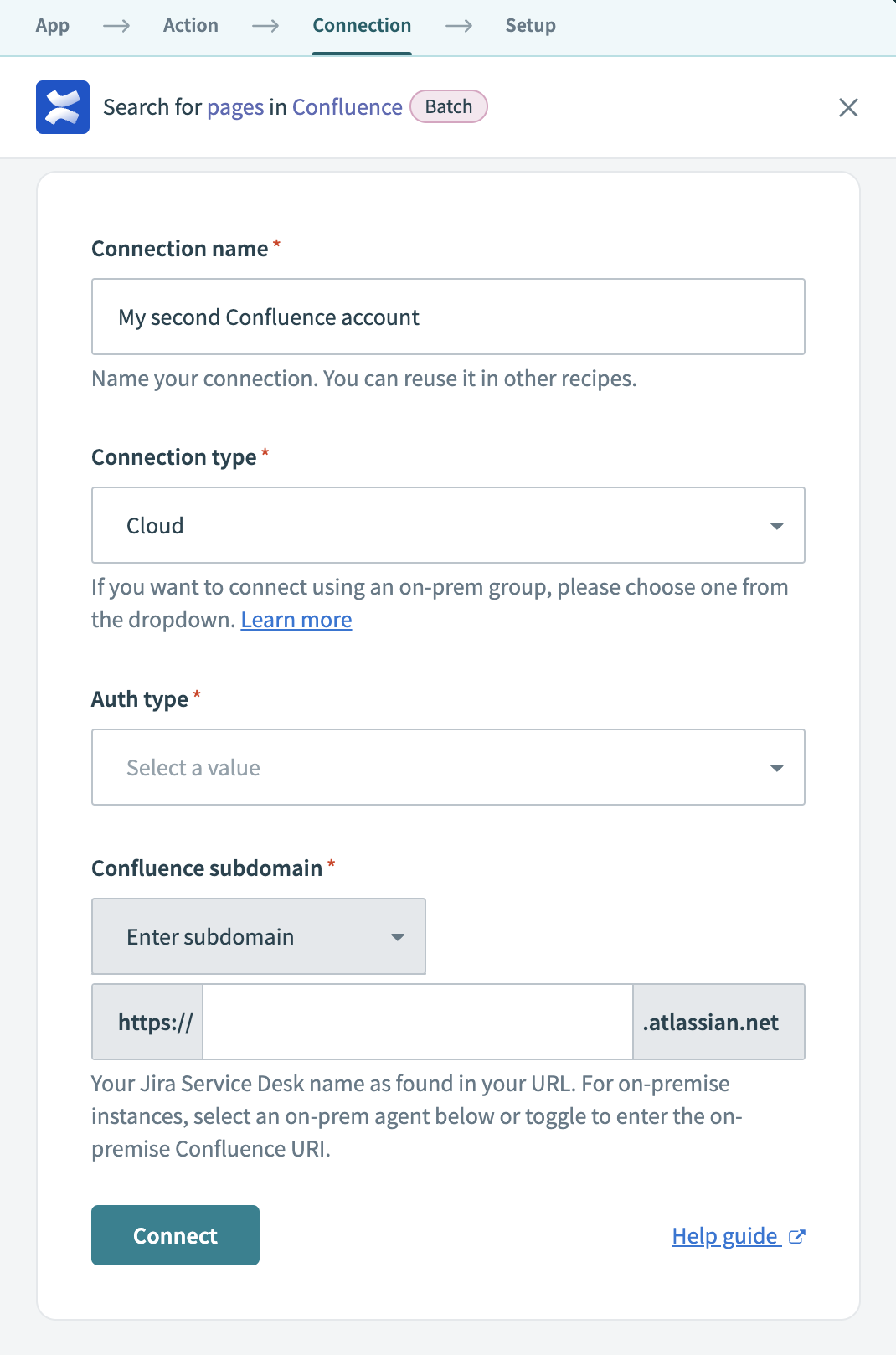This screenshot has width=896, height=1355.
Task: Click the 'pages' link in the header
Action: click(235, 107)
